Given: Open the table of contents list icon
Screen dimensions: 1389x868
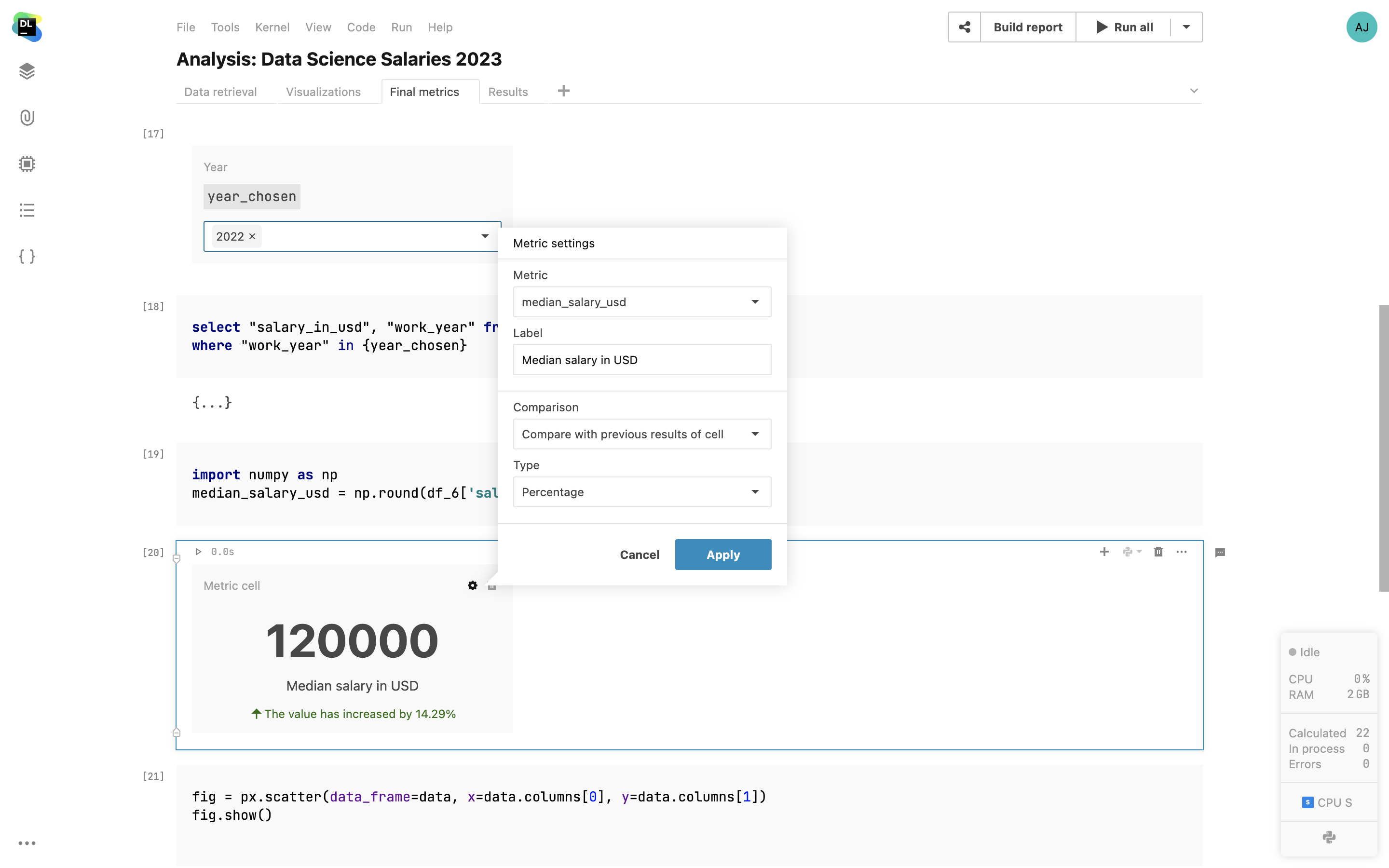Looking at the screenshot, I should click(27, 210).
